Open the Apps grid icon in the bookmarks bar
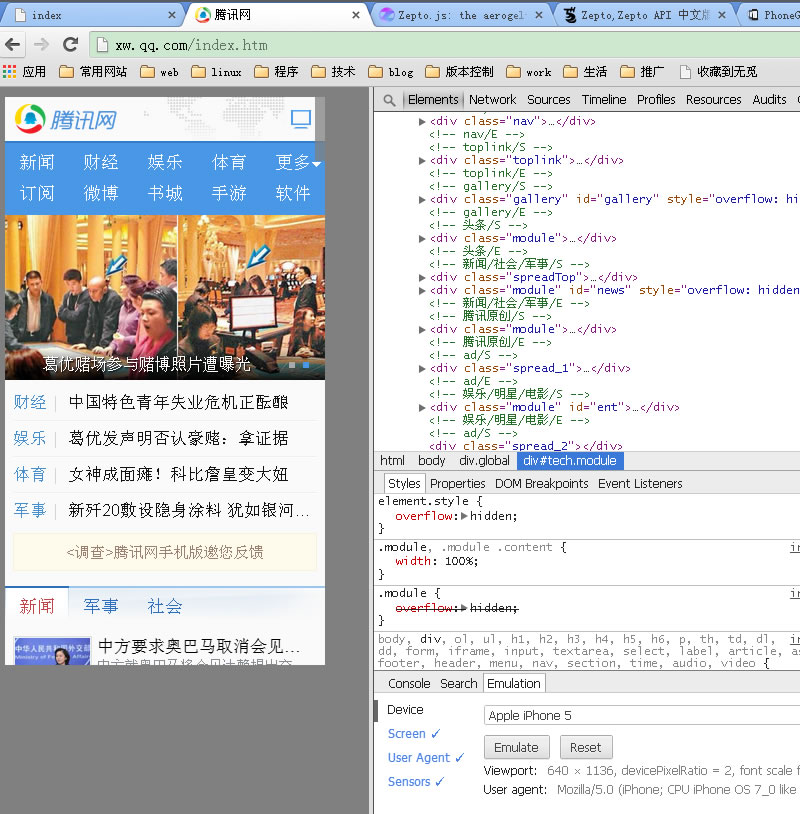The width and height of the screenshot is (800, 814). pyautogui.click(x=9, y=72)
